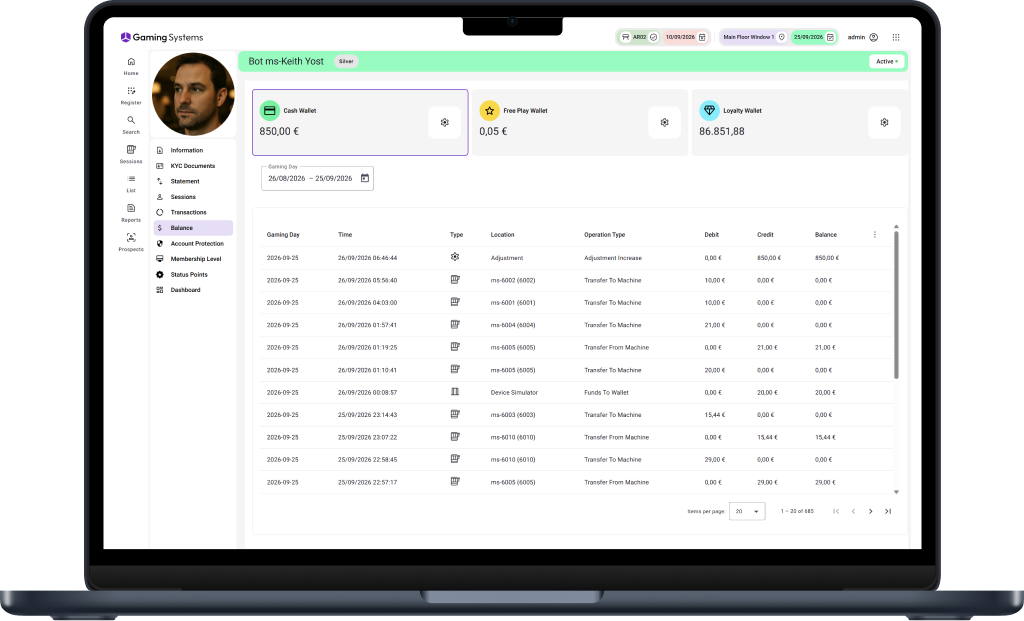Click the ms-6003 (6003) location cell
The image size is (1024, 621).
513,415
